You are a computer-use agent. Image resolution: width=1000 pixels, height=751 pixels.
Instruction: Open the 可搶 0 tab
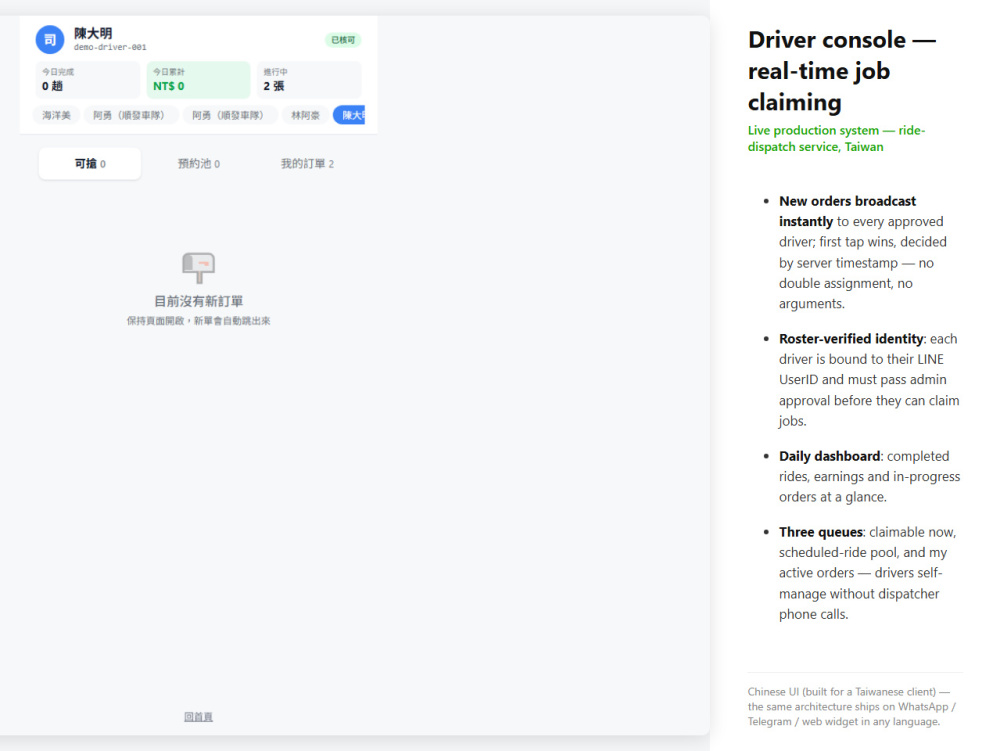click(x=90, y=164)
